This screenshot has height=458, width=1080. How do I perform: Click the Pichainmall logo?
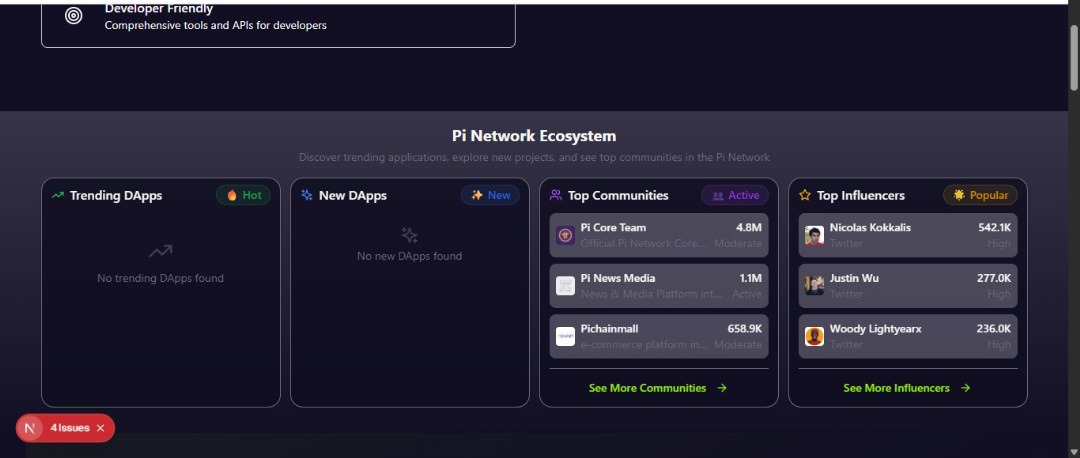tap(565, 336)
